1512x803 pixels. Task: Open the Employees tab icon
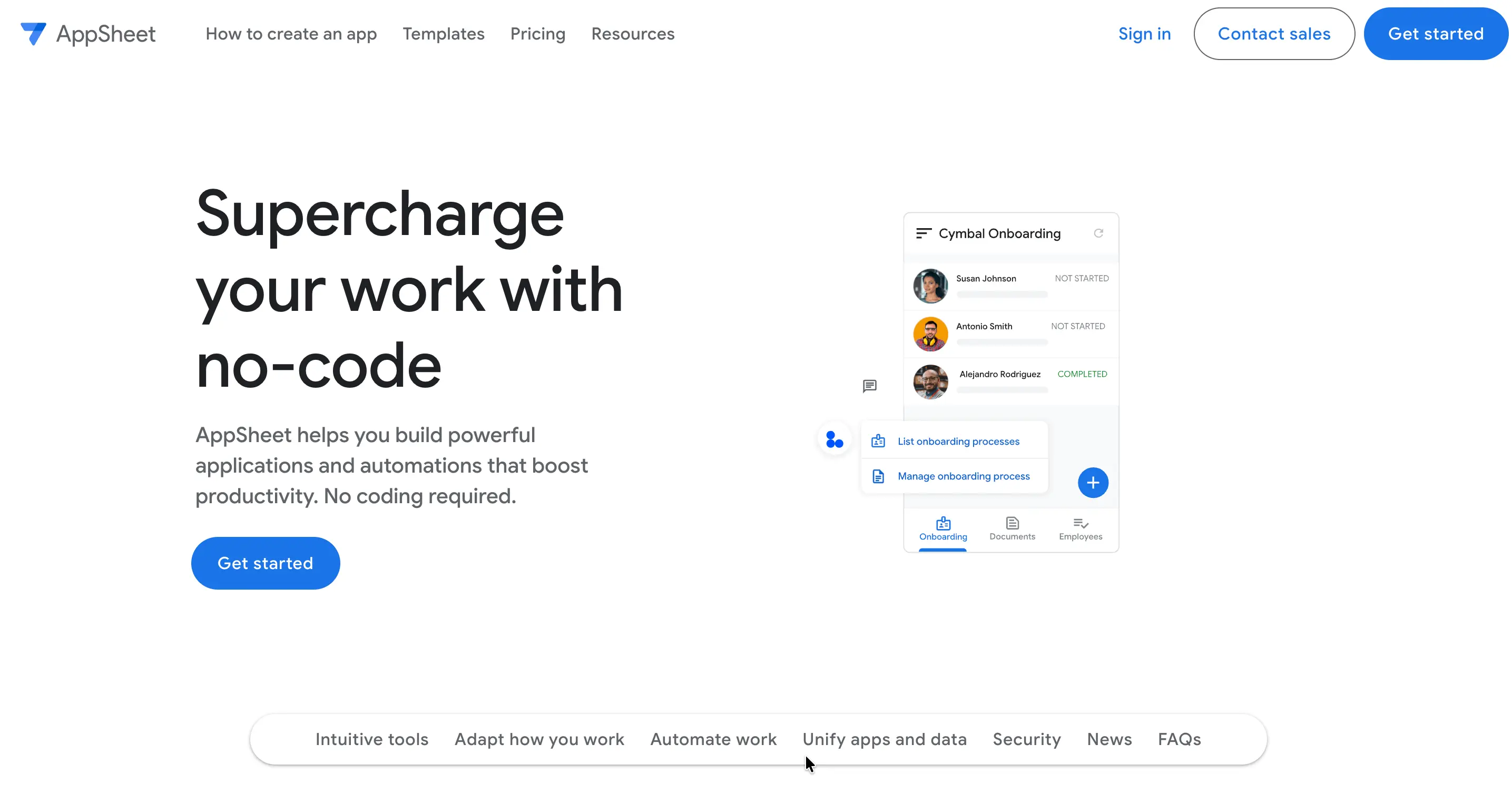pyautogui.click(x=1080, y=524)
